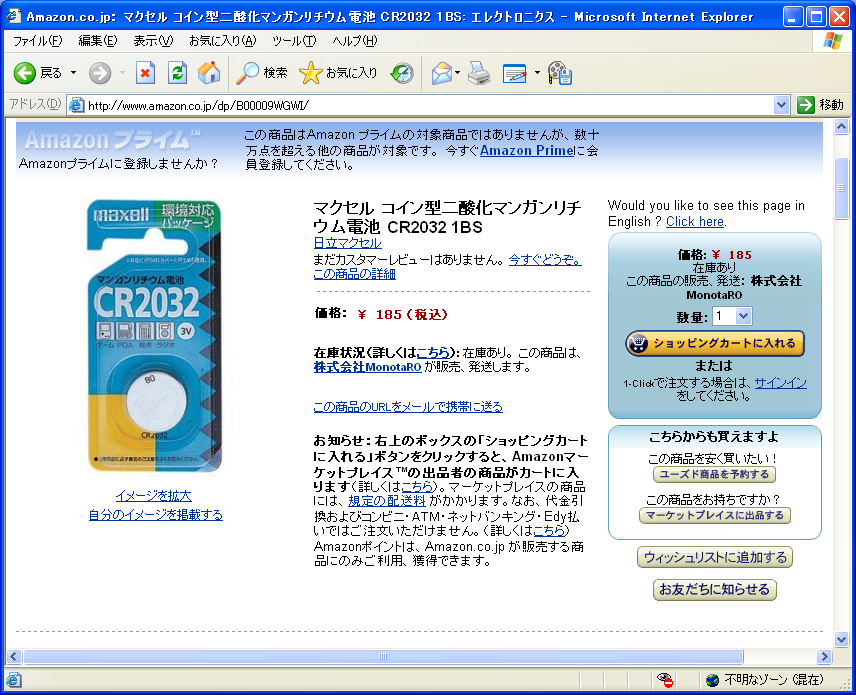Click the 株式会社MonotaRO seller link
Screen dimensions: 856x695
click(367, 367)
